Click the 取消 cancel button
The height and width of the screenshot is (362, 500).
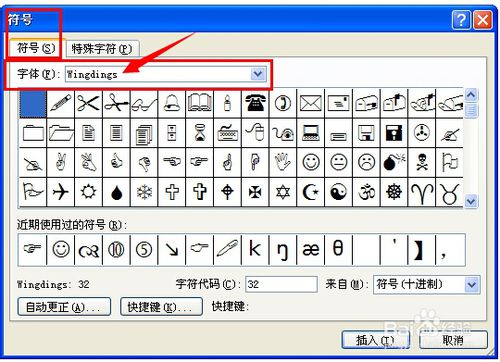[x=453, y=340]
